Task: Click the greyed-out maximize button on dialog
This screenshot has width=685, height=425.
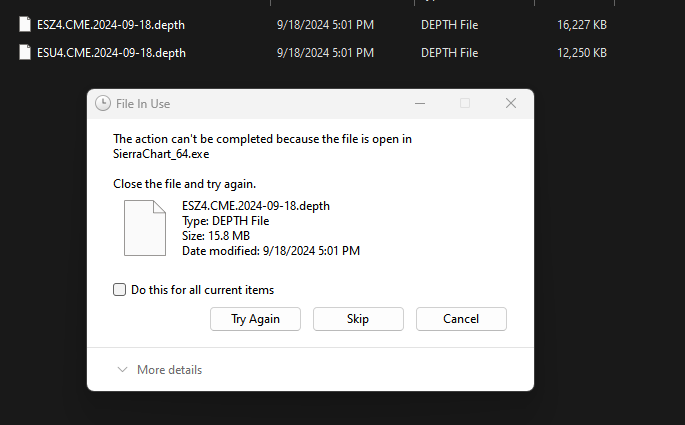Action: coord(464,103)
